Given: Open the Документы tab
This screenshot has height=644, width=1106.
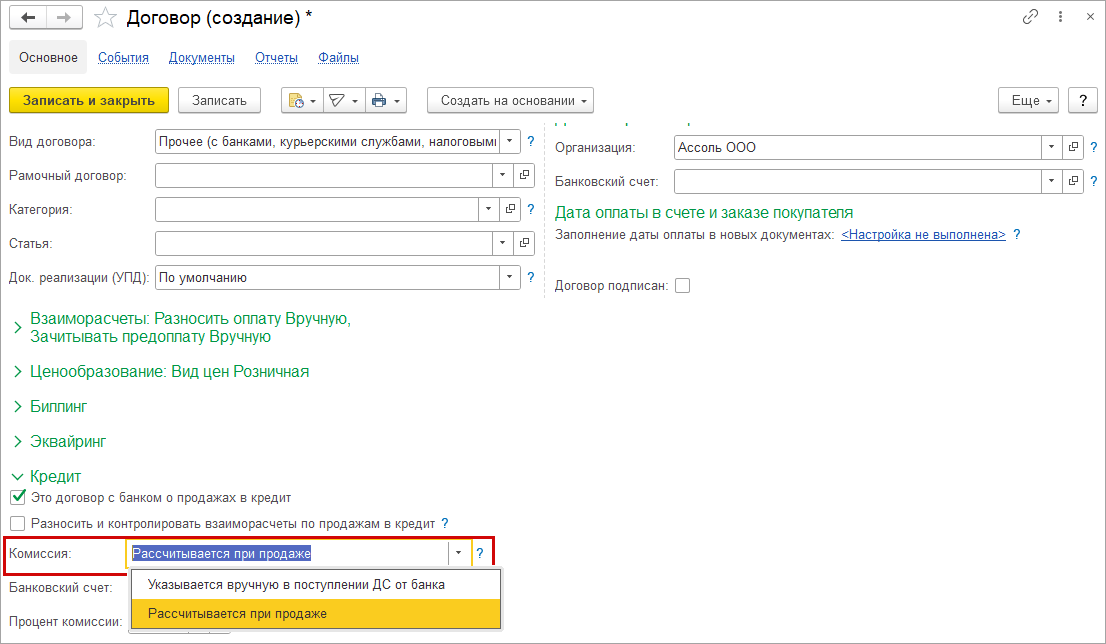Looking at the screenshot, I should coord(202,58).
